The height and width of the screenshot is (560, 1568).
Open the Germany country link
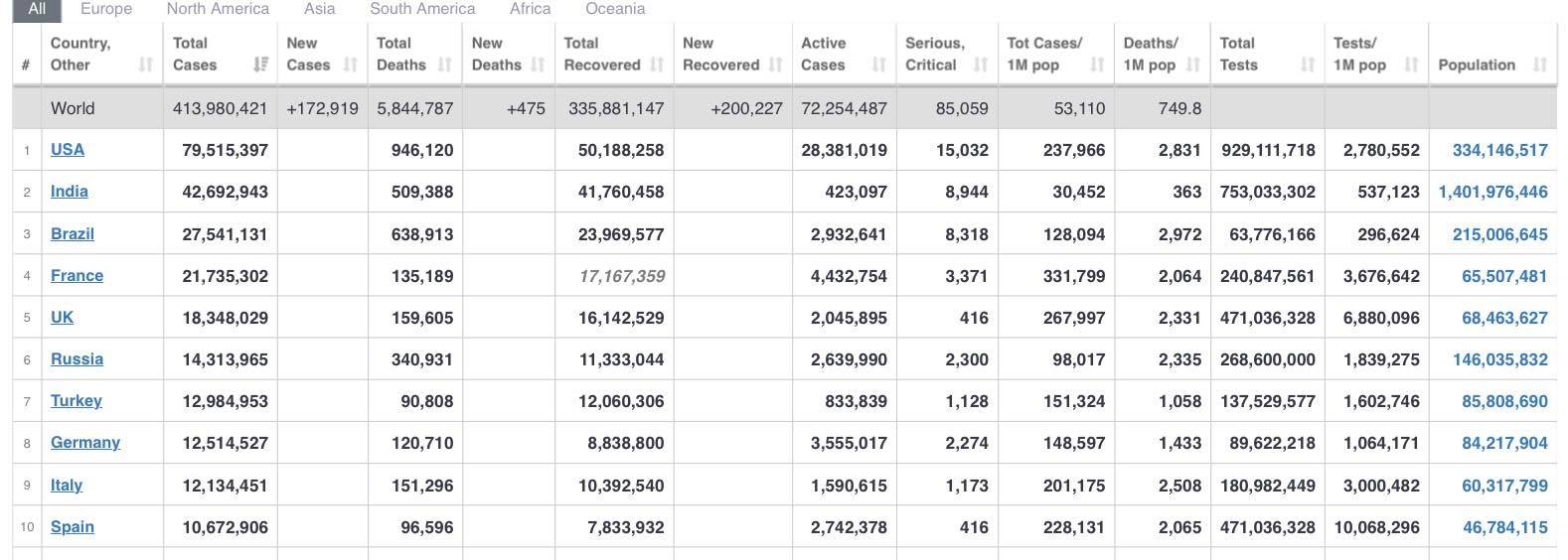tap(85, 443)
